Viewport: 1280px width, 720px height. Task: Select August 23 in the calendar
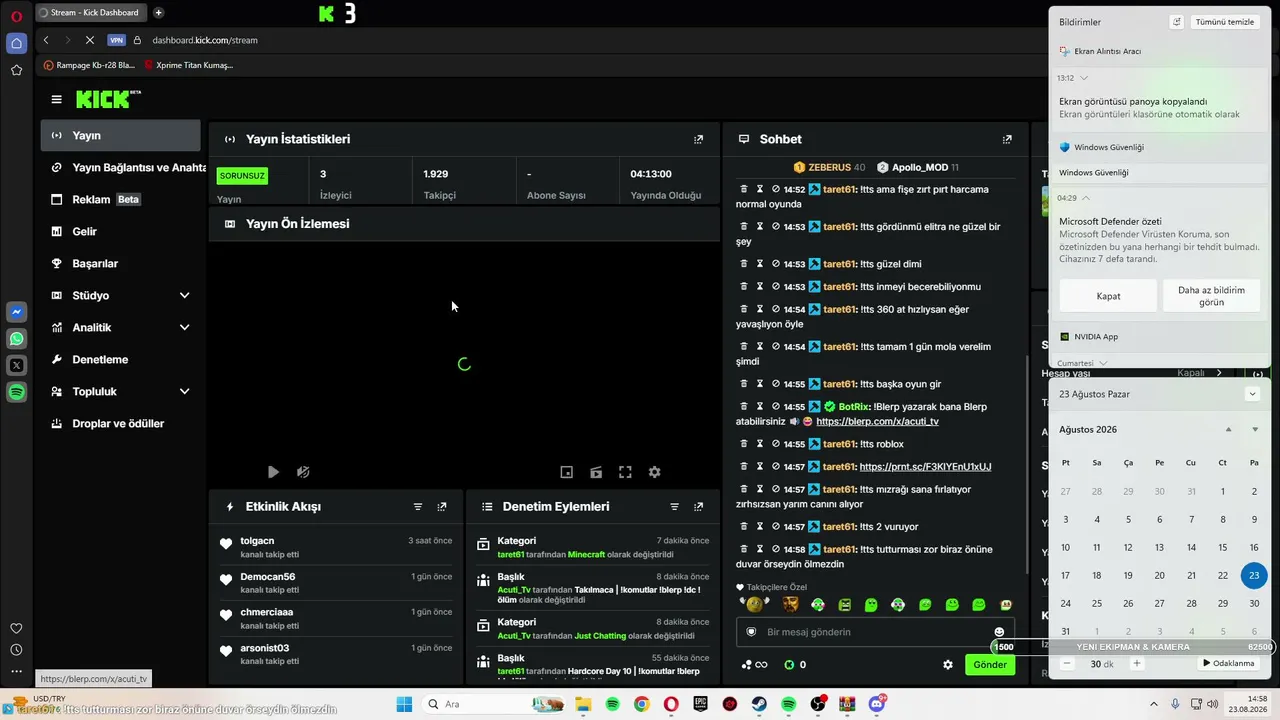[1254, 575]
